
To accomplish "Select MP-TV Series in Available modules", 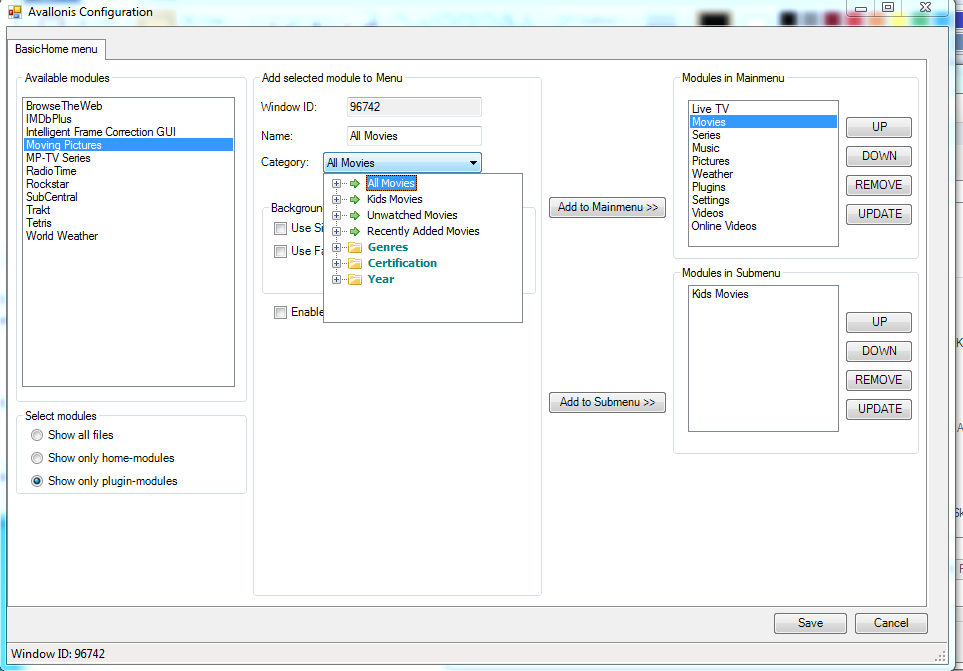I will click(58, 158).
